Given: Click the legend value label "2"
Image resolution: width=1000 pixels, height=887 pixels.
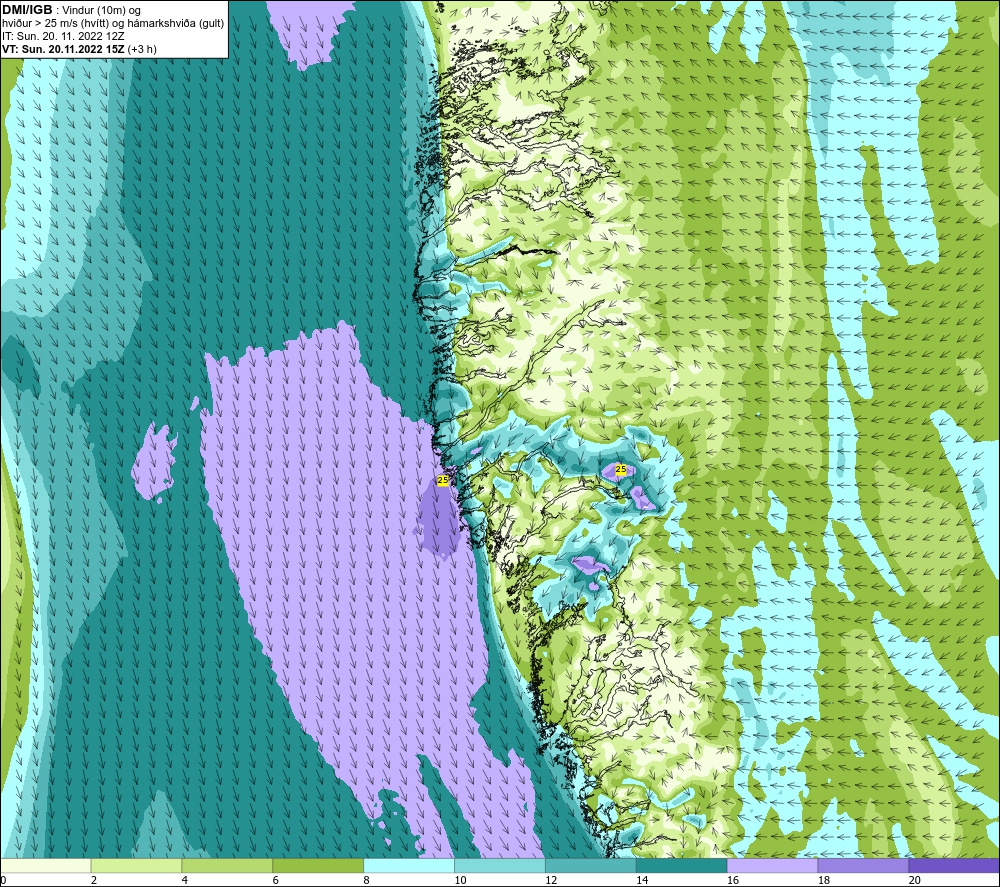Looking at the screenshot, I should point(94,880).
